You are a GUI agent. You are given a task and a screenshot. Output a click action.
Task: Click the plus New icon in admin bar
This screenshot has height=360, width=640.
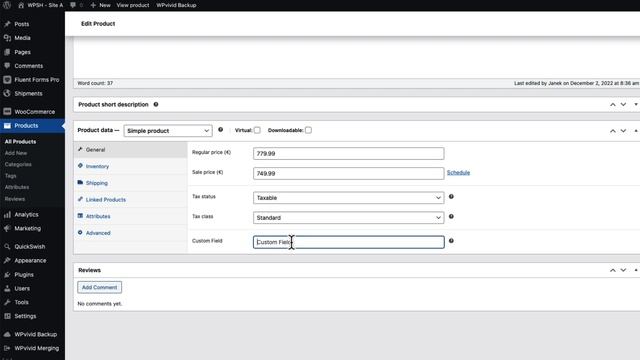[x=93, y=5]
